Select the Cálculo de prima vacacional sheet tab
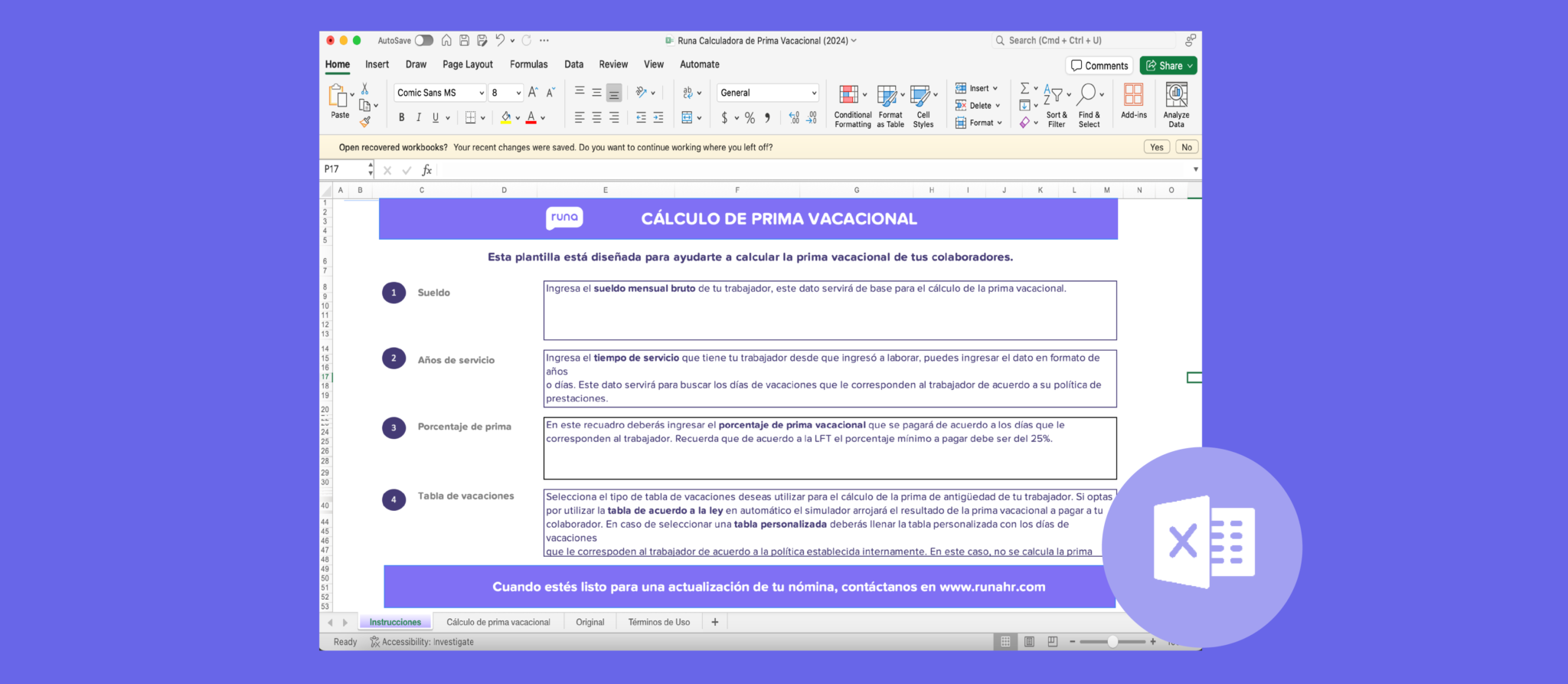The width and height of the screenshot is (1568, 684). point(498,622)
